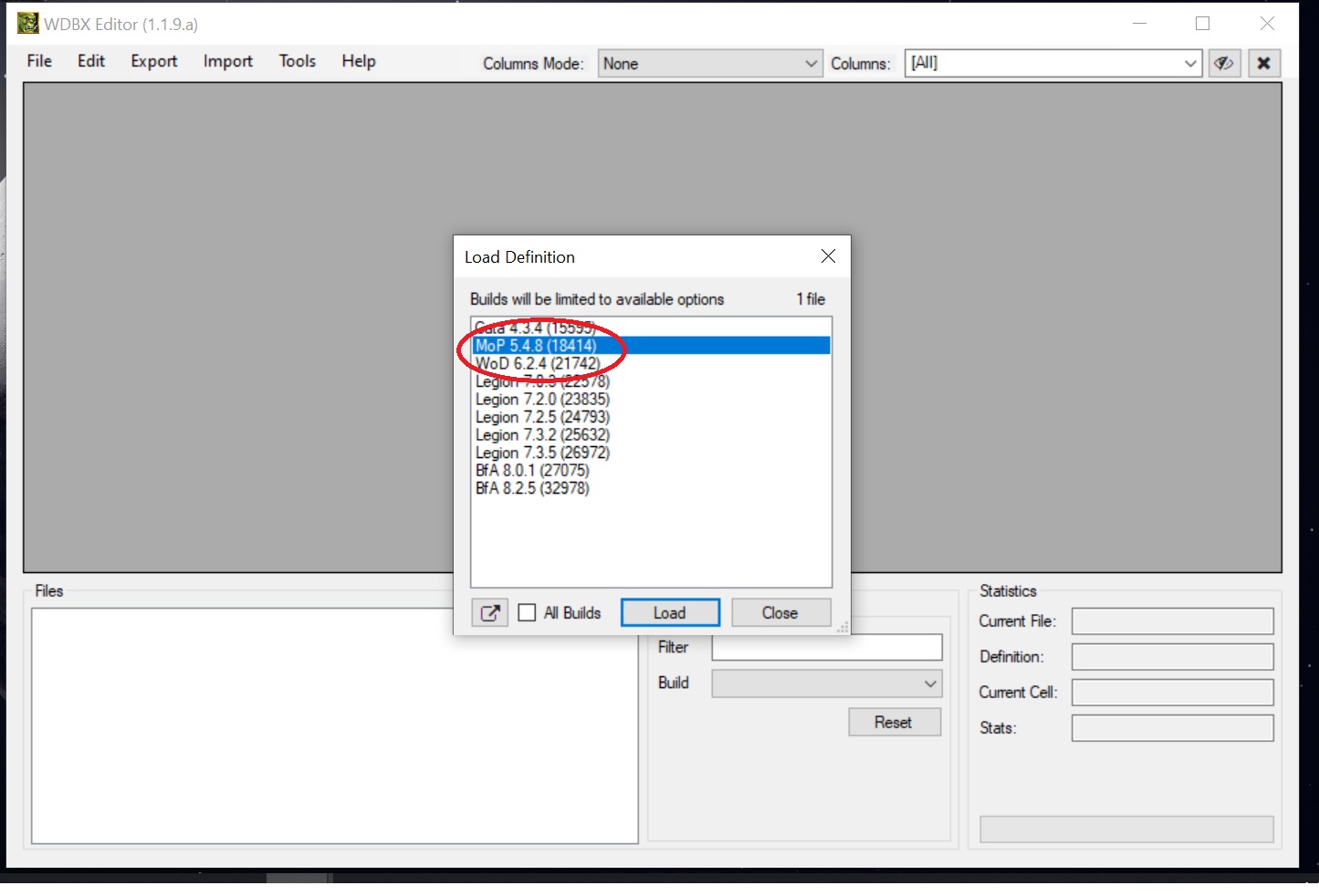Click the progress bar in Statistics panel
The width and height of the screenshot is (1319, 896).
point(1126,829)
